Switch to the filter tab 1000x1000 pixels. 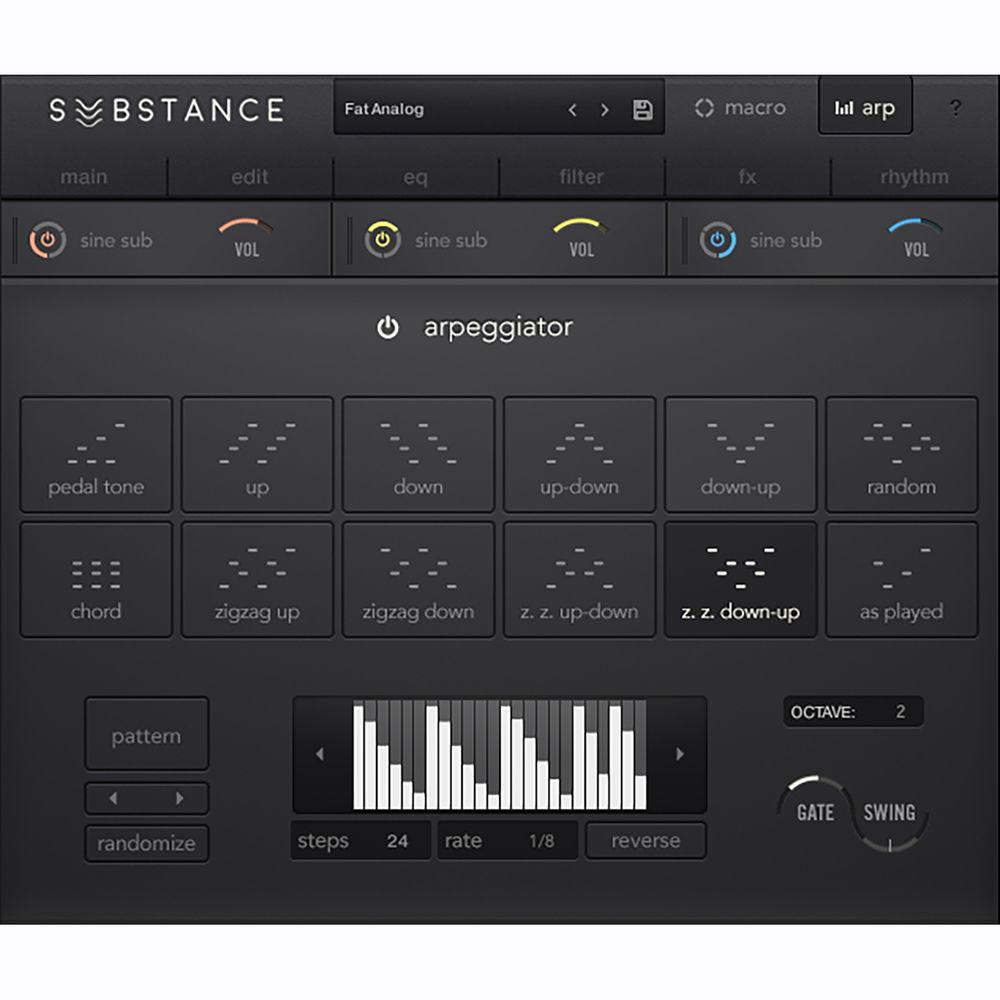(581, 176)
